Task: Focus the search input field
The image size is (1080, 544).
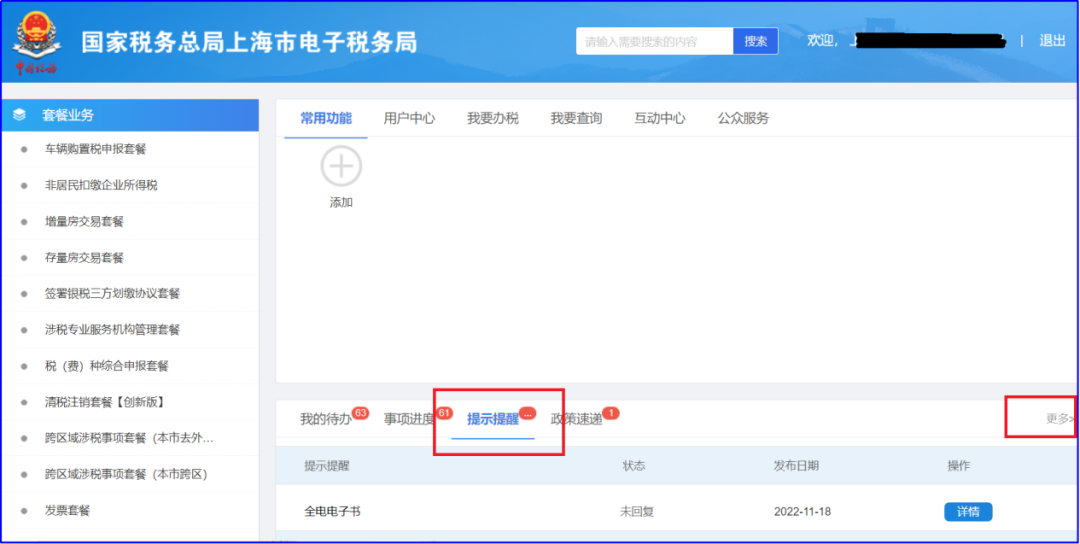Action: click(x=654, y=41)
